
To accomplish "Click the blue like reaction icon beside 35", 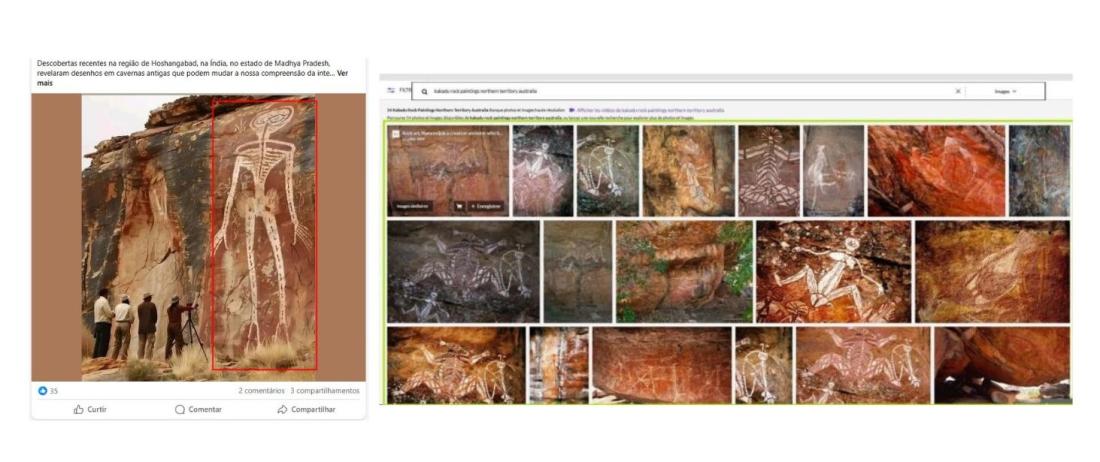I will pyautogui.click(x=42, y=390).
